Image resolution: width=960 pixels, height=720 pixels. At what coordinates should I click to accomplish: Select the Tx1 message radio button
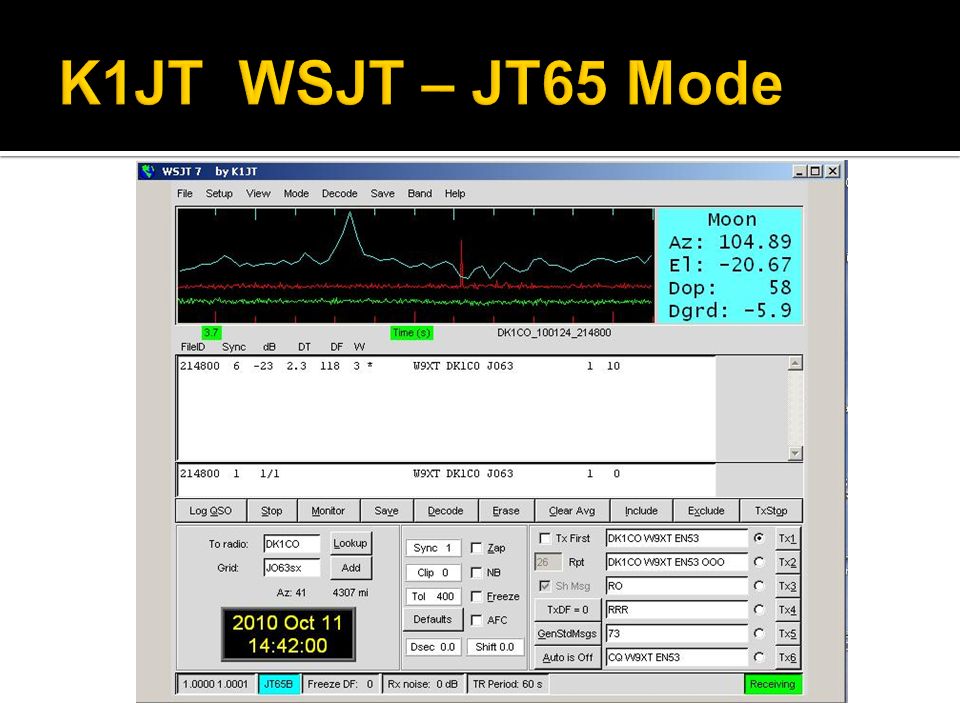[x=759, y=538]
